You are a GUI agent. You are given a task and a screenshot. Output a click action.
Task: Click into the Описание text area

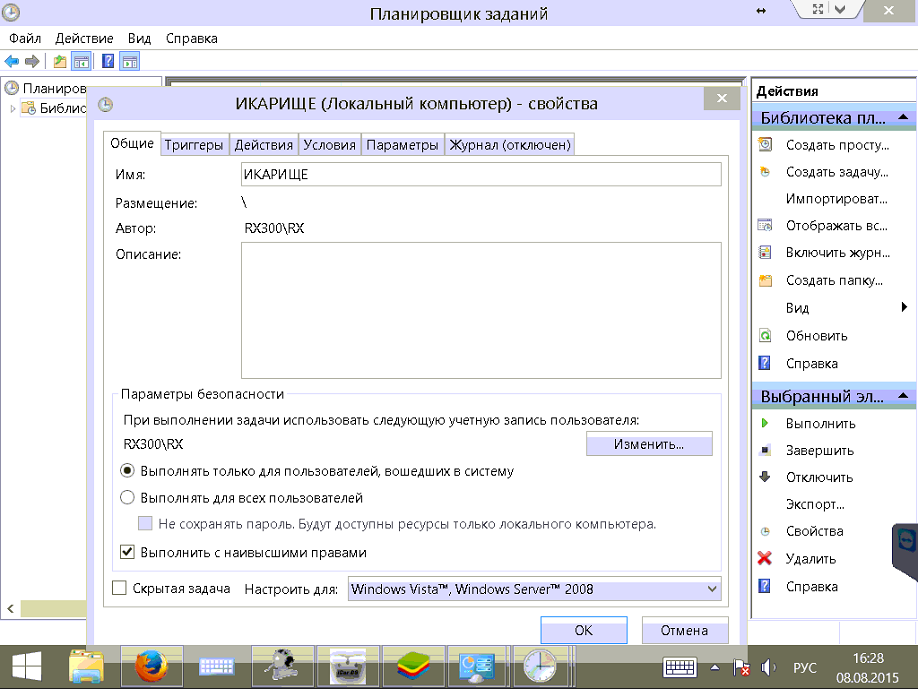point(480,310)
